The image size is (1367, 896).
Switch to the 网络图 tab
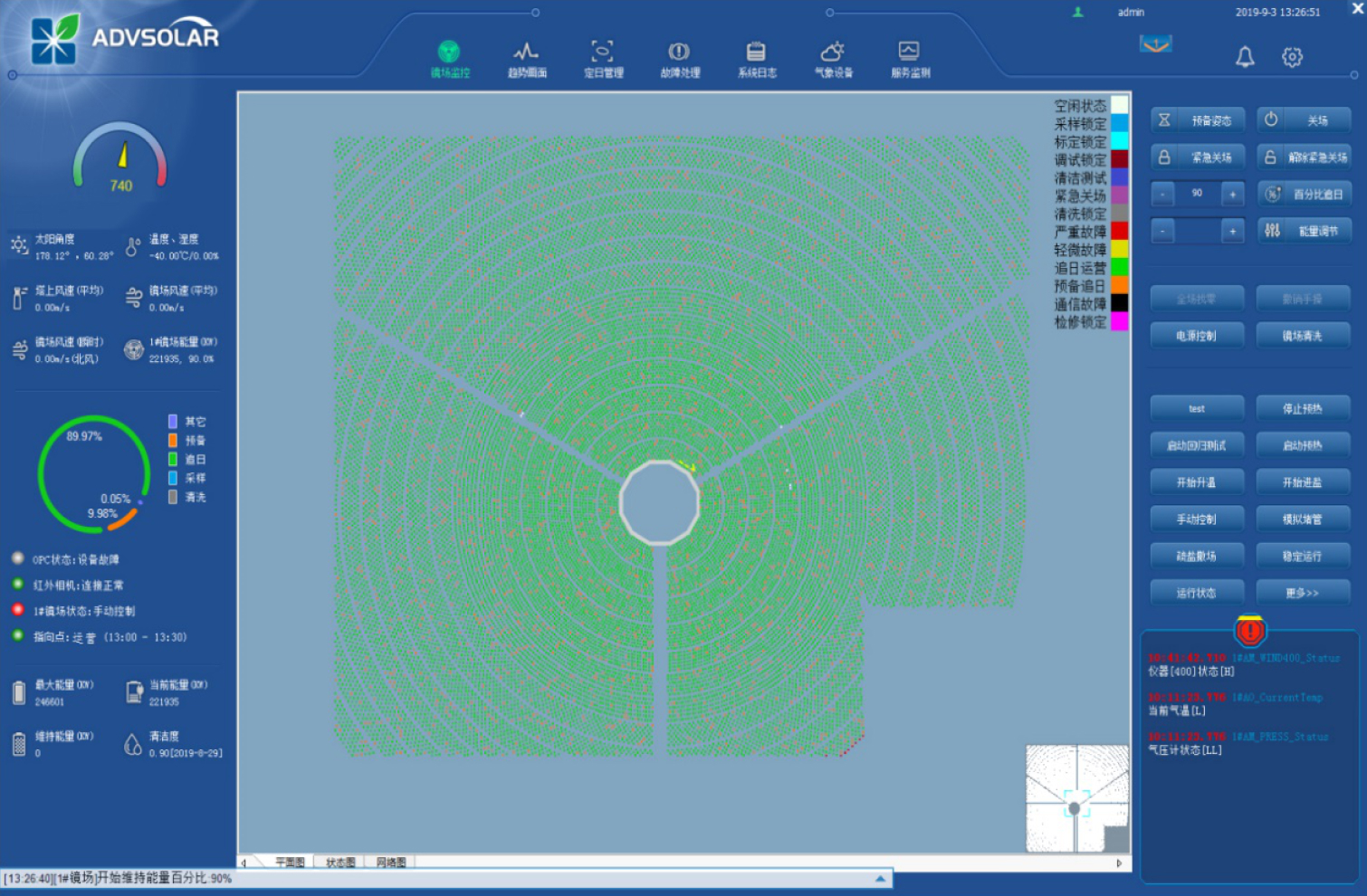[391, 863]
